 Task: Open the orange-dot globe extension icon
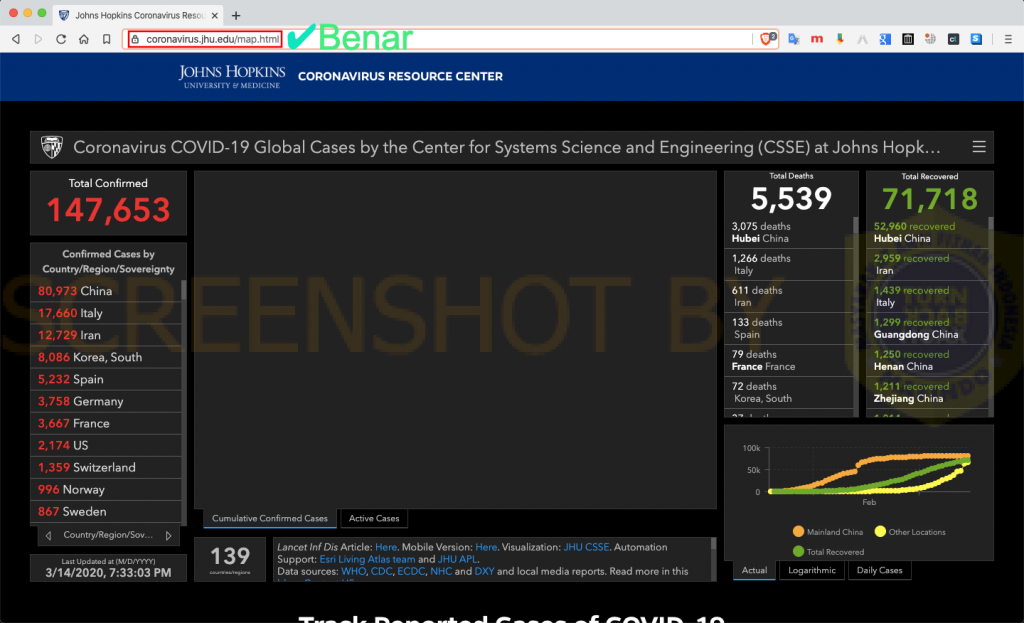(931, 39)
